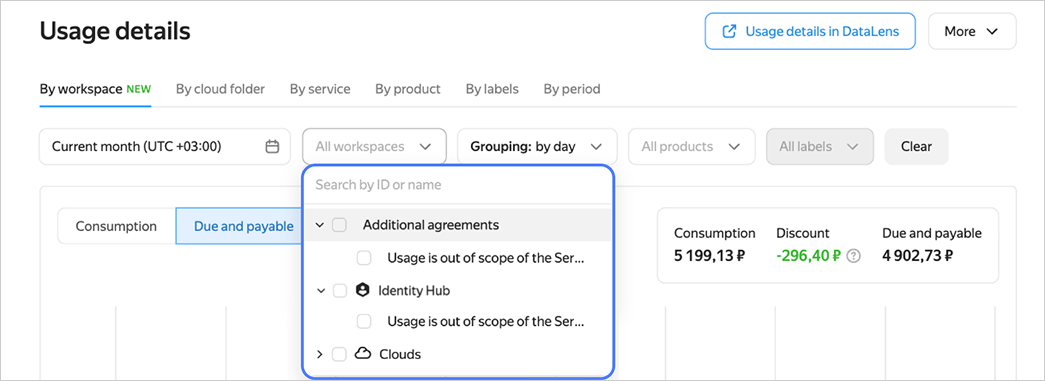Click the calendar icon in date field
Viewport: 1045px width, 381px height.
pos(272,147)
